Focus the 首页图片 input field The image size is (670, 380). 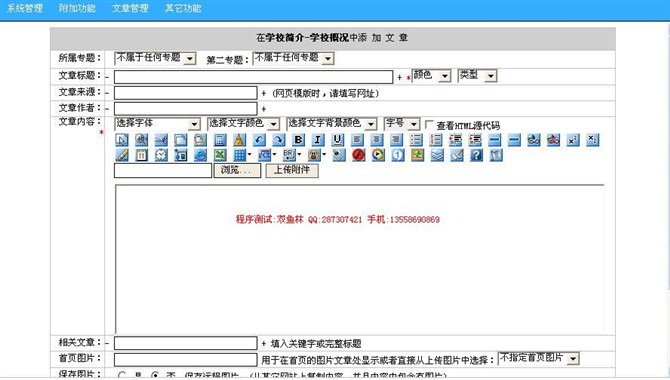[185, 359]
